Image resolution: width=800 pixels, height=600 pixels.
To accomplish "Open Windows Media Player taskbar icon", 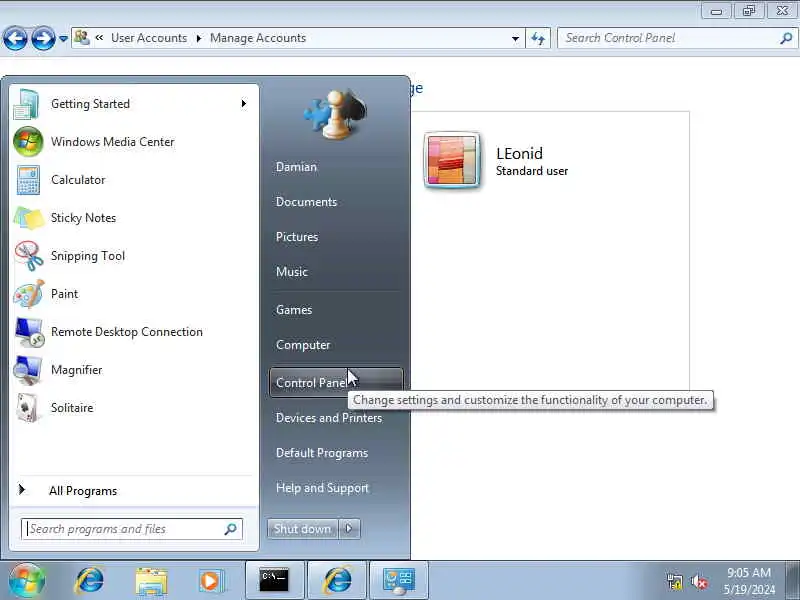I will click(211, 581).
